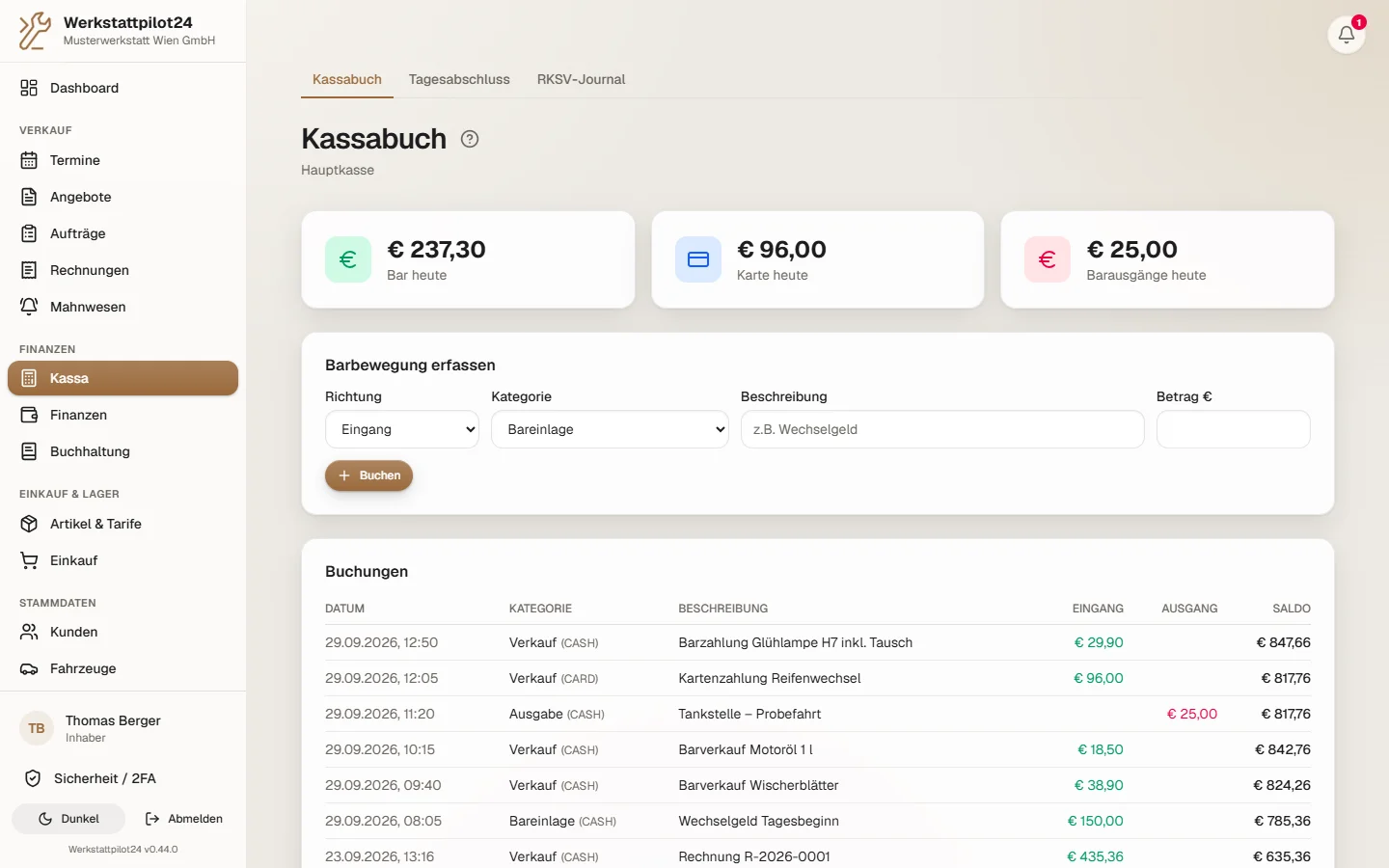Open the Kategorie dropdown set to Bareinlage
Image resolution: width=1389 pixels, height=868 pixels.
[x=610, y=429]
